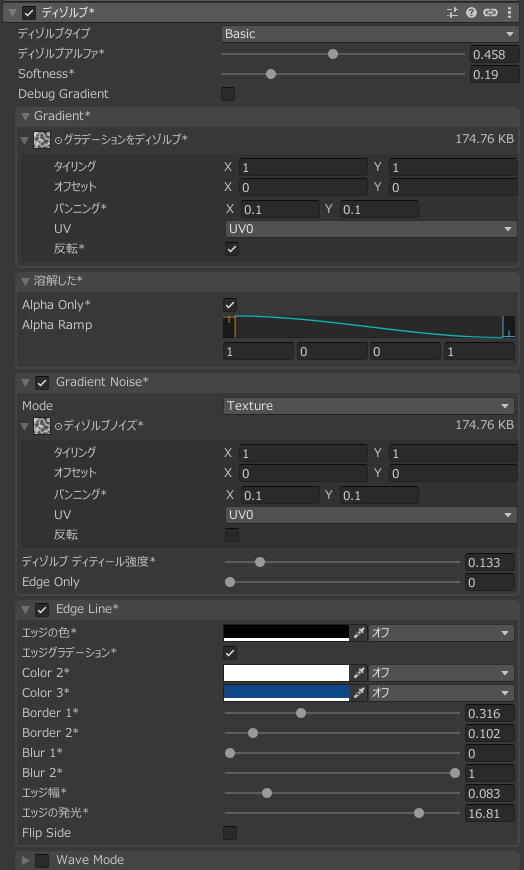This screenshot has width=524, height=870.
Task: Click the エッジ幅 slider
Action: (342, 793)
